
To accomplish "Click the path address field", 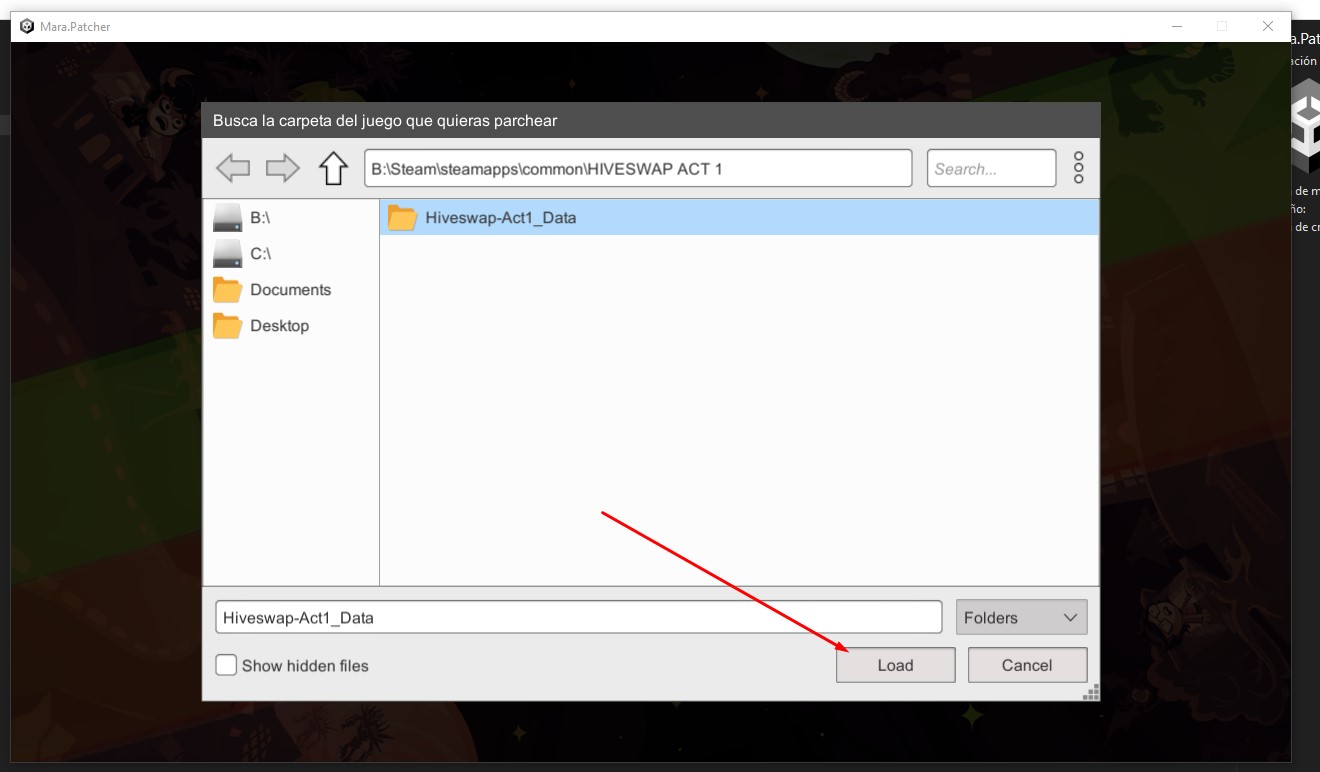I will coord(638,168).
